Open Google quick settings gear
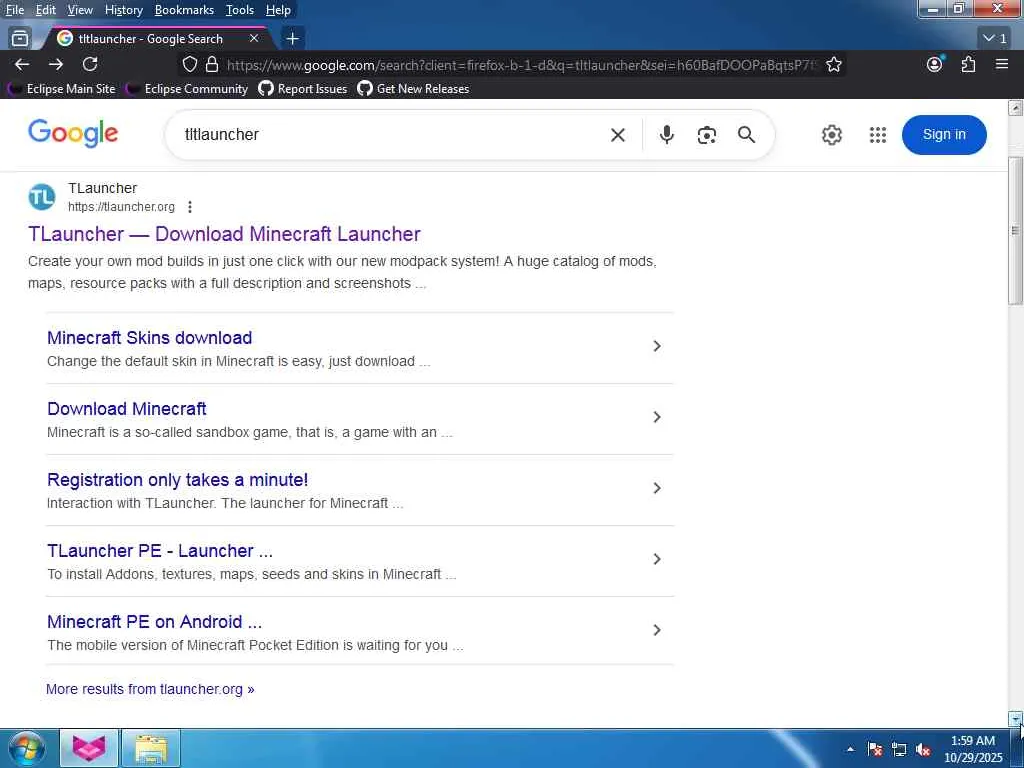This screenshot has width=1024, height=768. click(x=831, y=135)
